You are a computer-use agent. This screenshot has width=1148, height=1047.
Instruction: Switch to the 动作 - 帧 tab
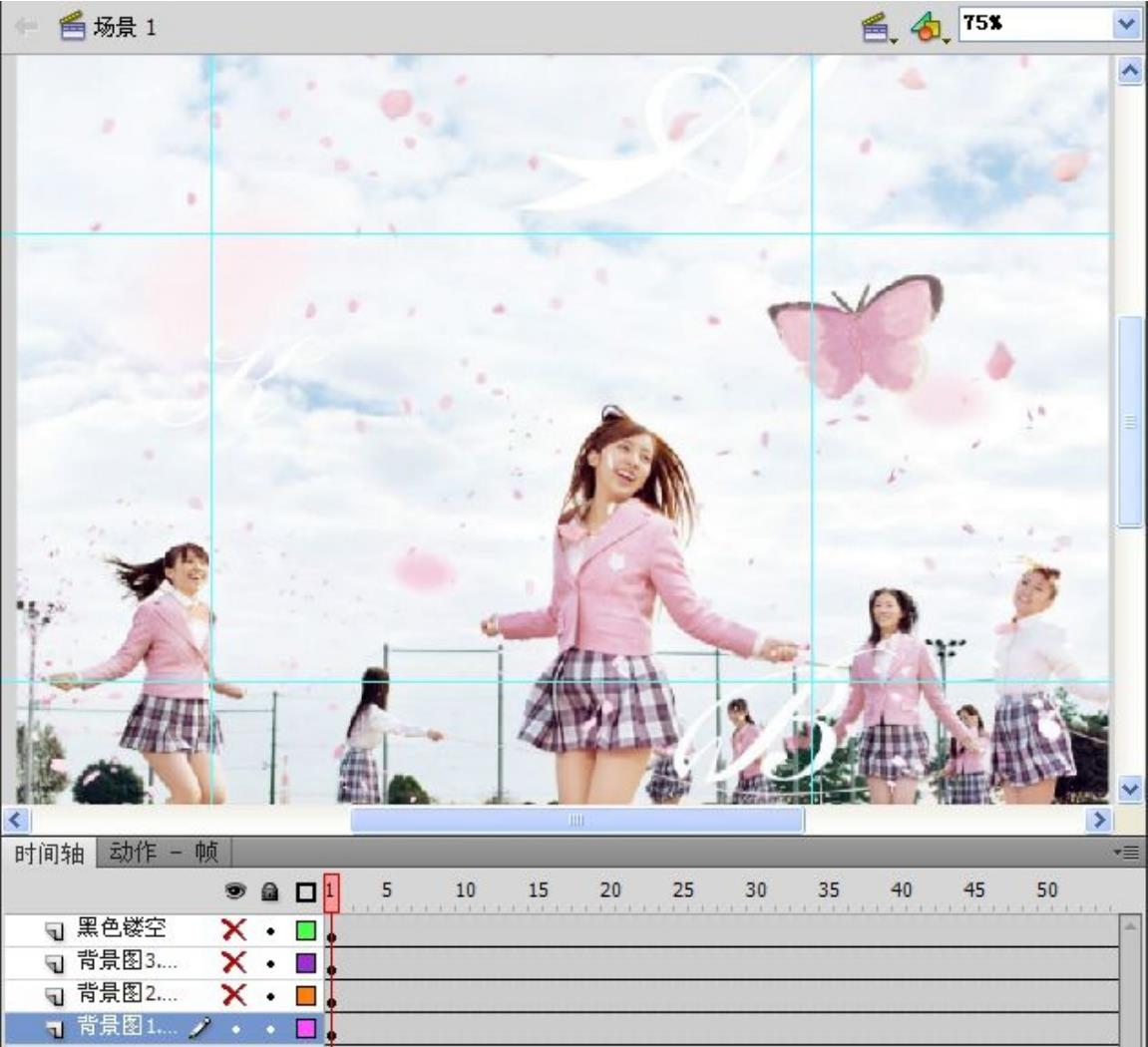(x=164, y=853)
